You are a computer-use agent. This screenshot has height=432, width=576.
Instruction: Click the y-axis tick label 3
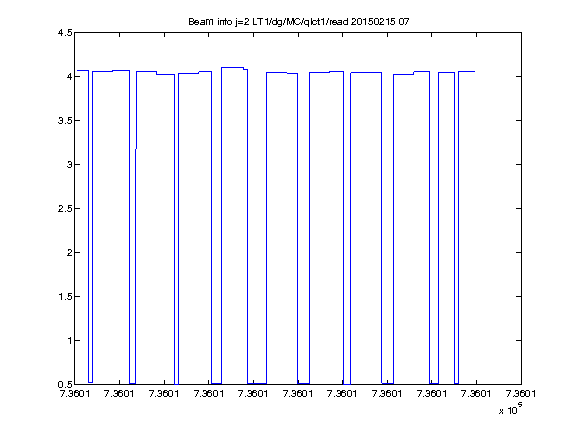coord(69,165)
